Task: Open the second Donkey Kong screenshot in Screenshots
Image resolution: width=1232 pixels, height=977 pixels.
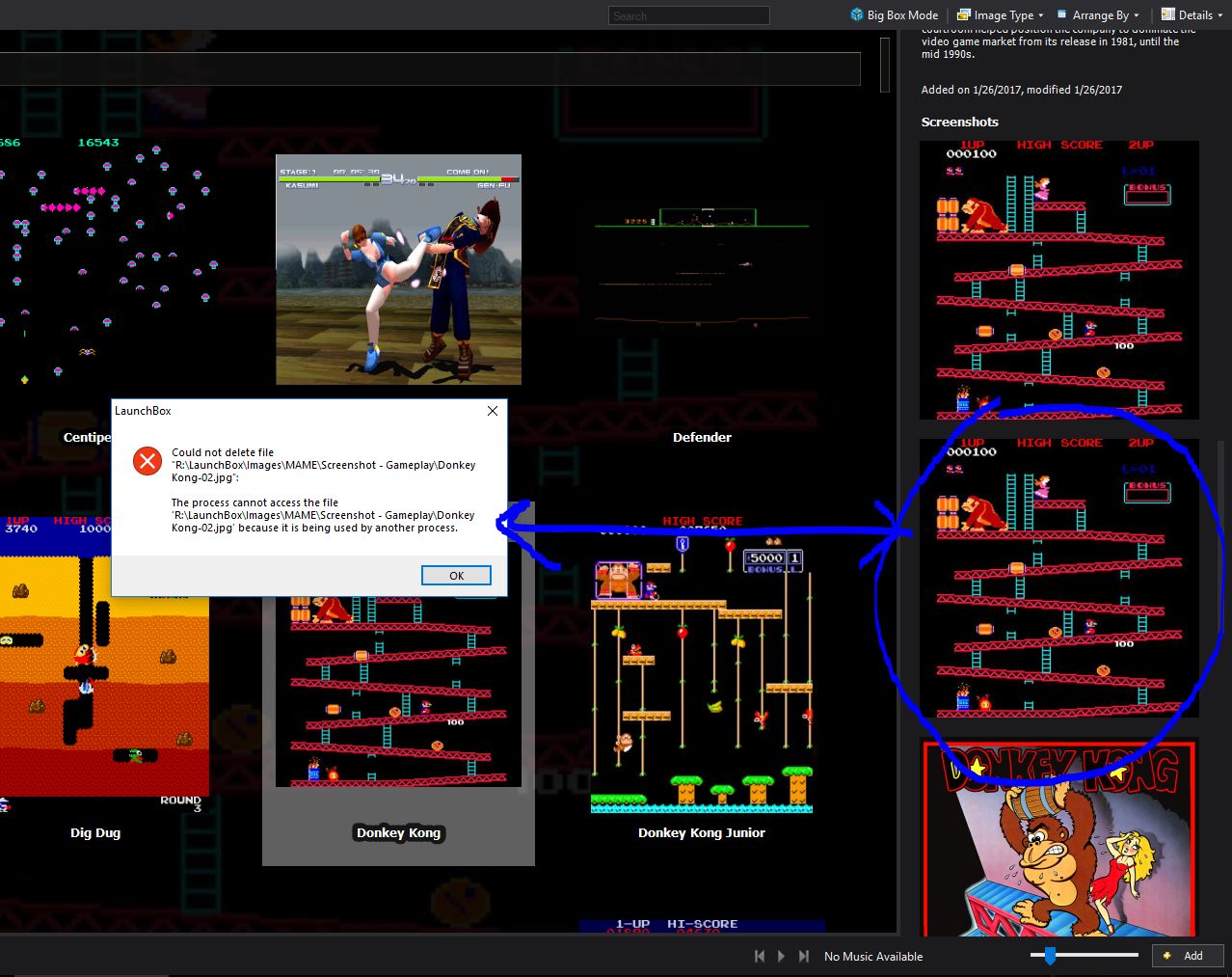Action: tap(1059, 578)
